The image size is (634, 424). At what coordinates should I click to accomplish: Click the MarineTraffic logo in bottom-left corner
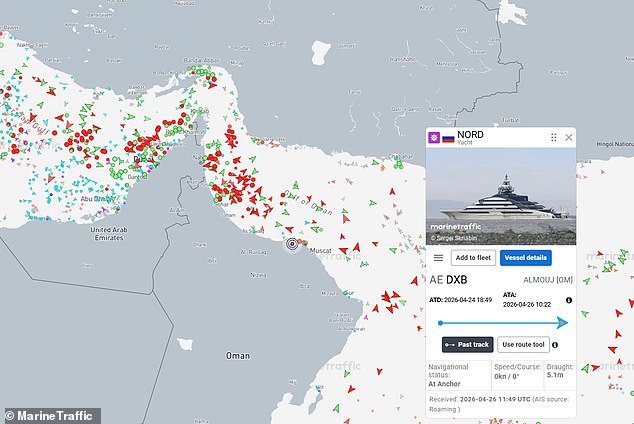[50, 415]
